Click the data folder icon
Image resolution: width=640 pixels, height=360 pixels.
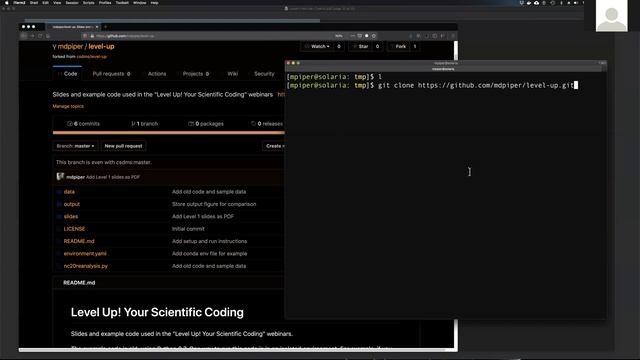tap(59, 192)
